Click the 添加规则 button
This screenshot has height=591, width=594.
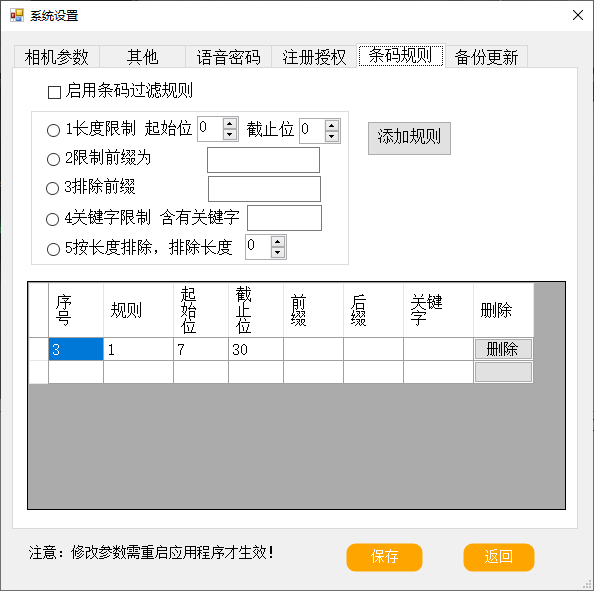[x=409, y=138]
